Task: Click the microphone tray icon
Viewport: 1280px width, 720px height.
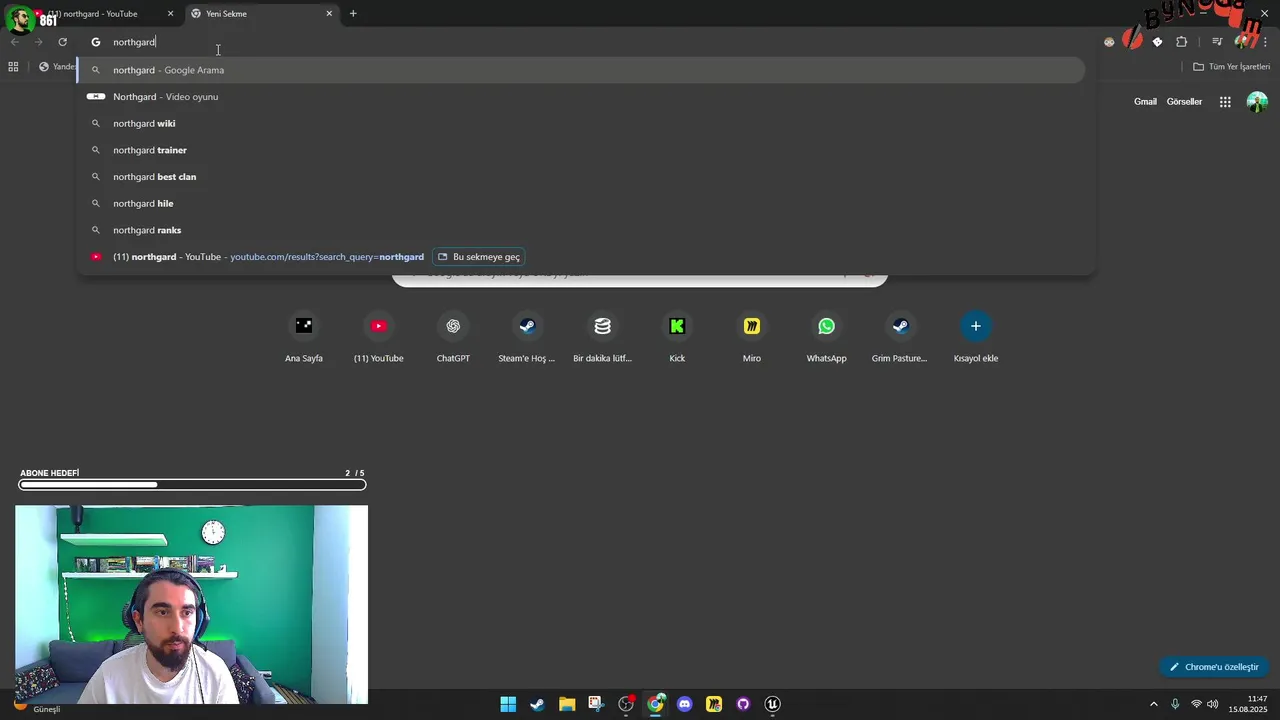Action: (x=1175, y=704)
